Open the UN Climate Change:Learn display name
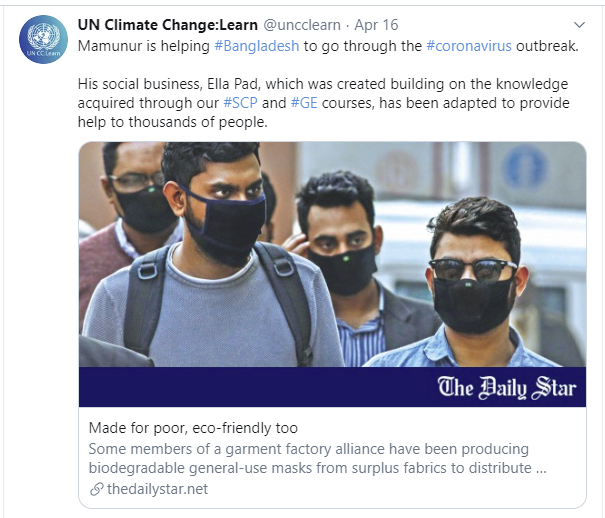Screen dimensions: 605x518 point(167,24)
